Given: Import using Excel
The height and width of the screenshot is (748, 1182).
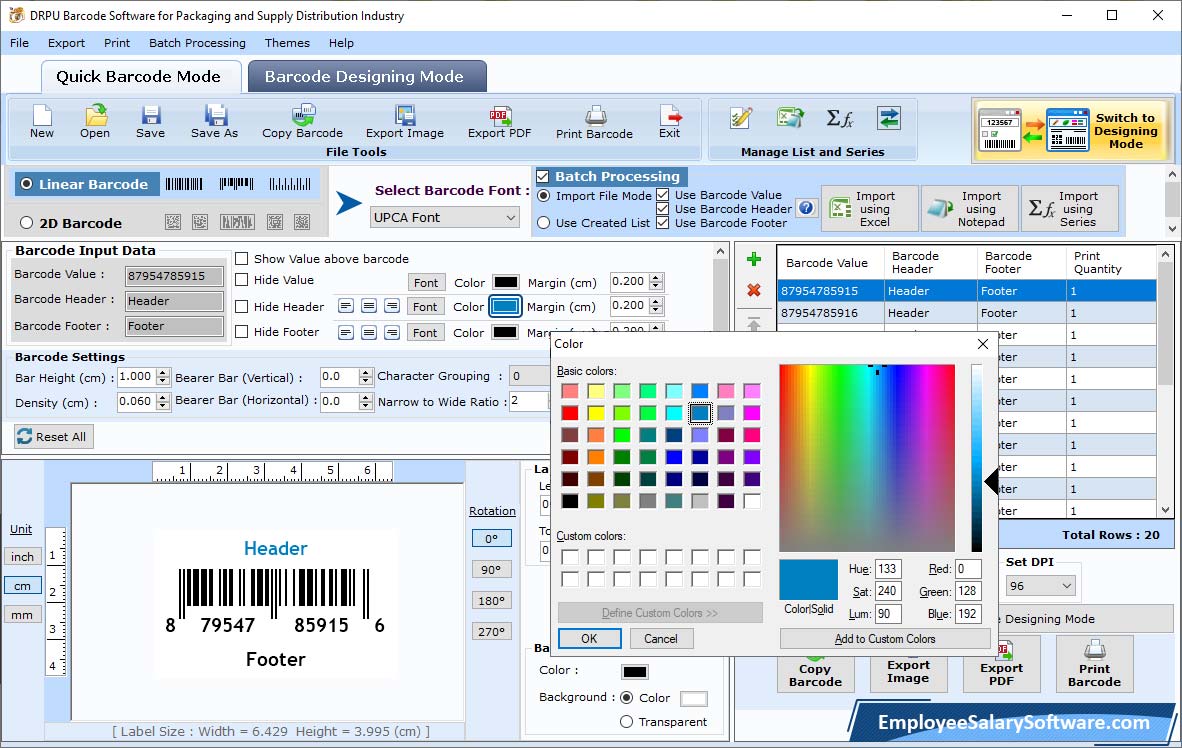Looking at the screenshot, I should [x=868, y=208].
